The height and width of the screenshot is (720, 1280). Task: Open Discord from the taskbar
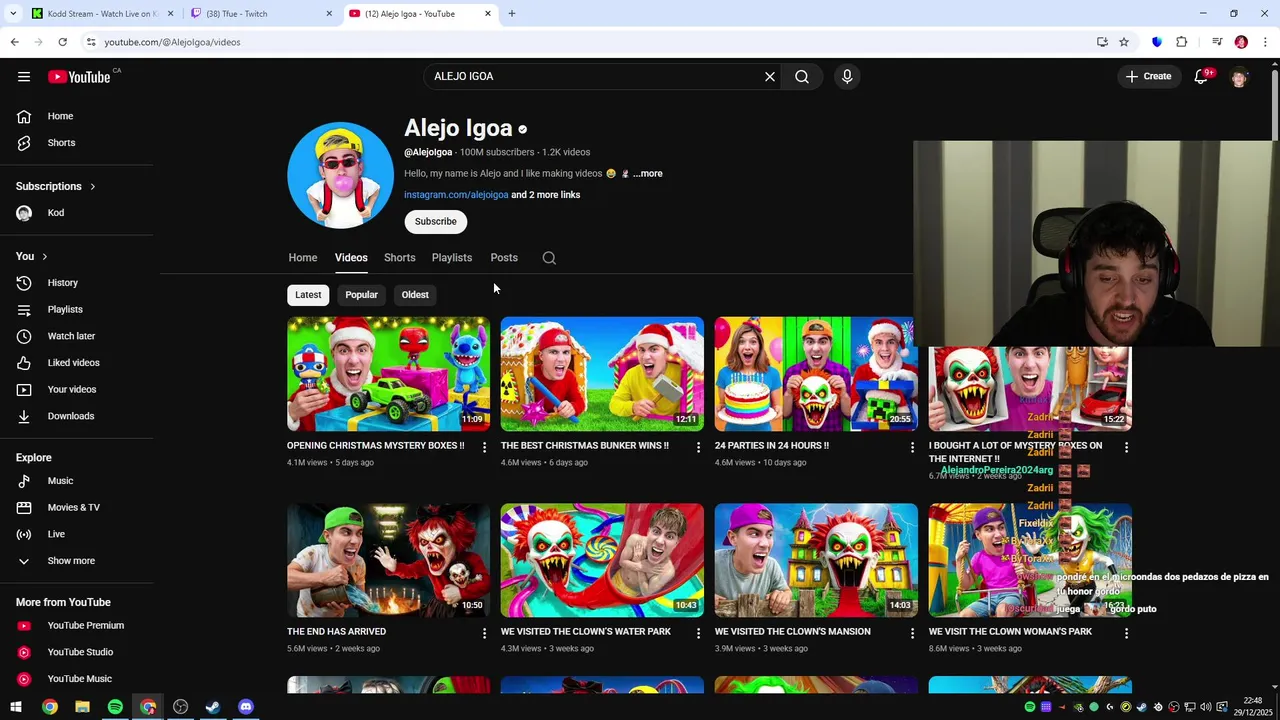[246, 707]
